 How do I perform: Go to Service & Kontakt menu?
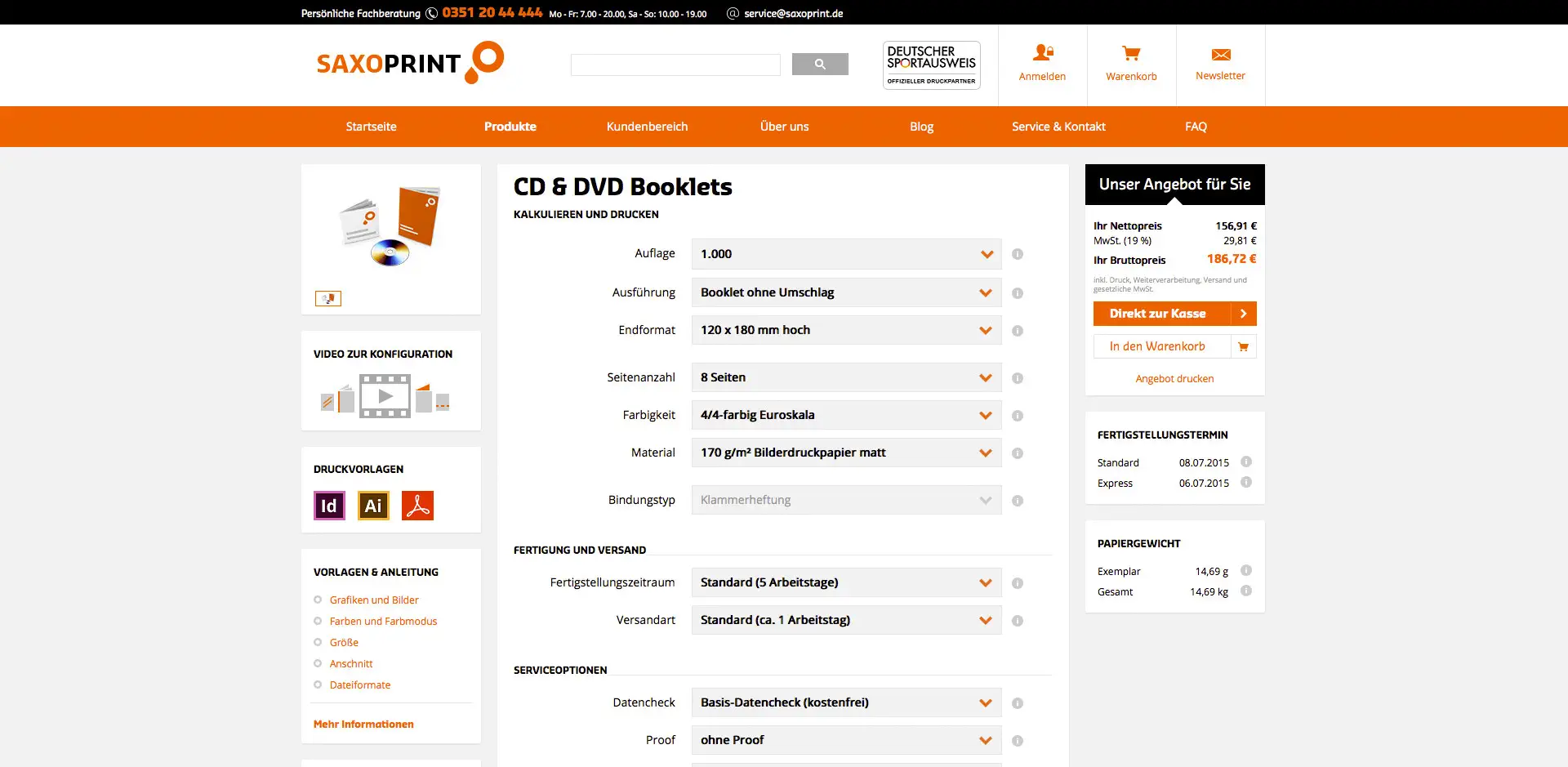coord(1058,127)
